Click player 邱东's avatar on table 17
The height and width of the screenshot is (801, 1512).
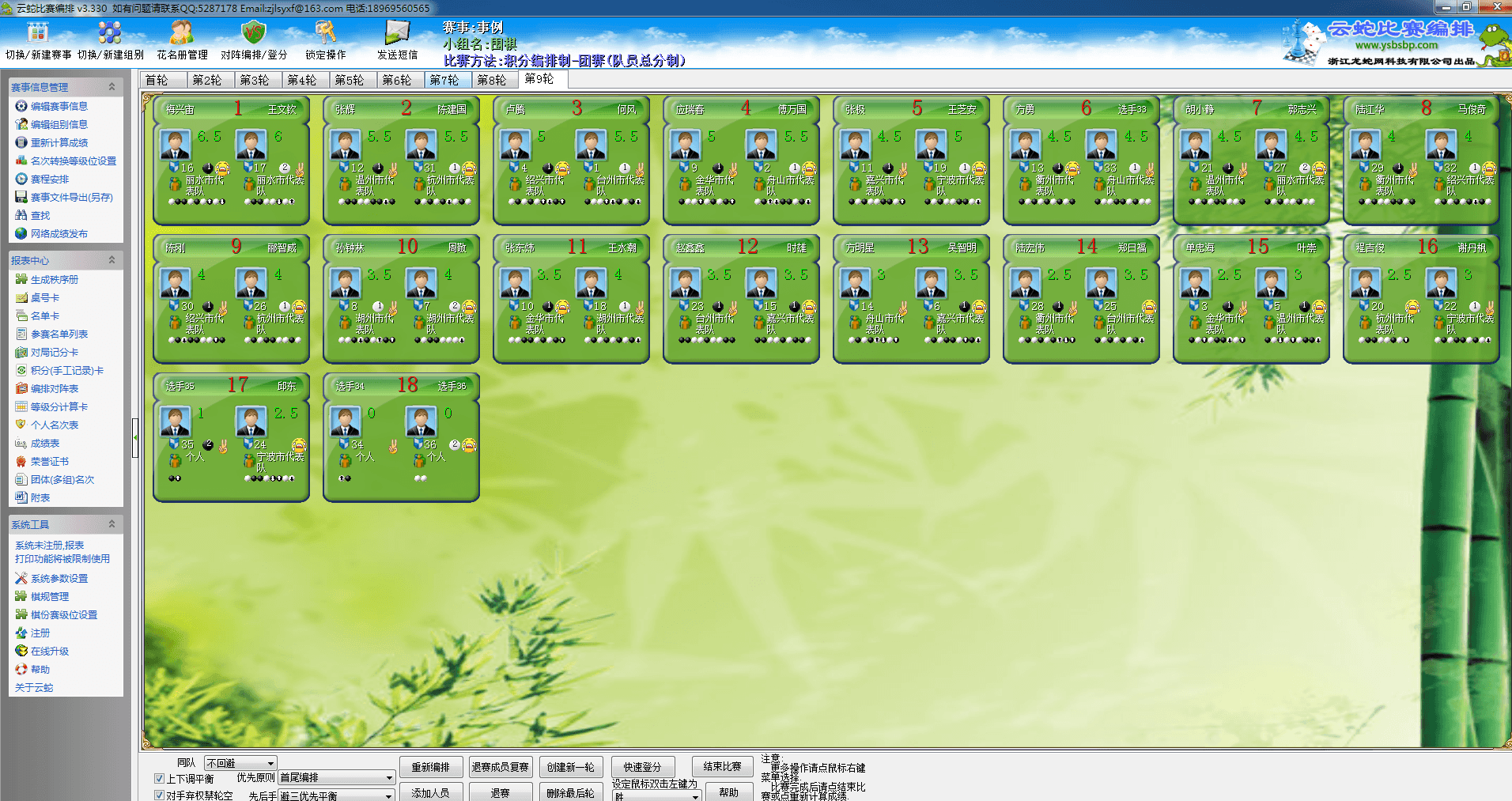(251, 421)
